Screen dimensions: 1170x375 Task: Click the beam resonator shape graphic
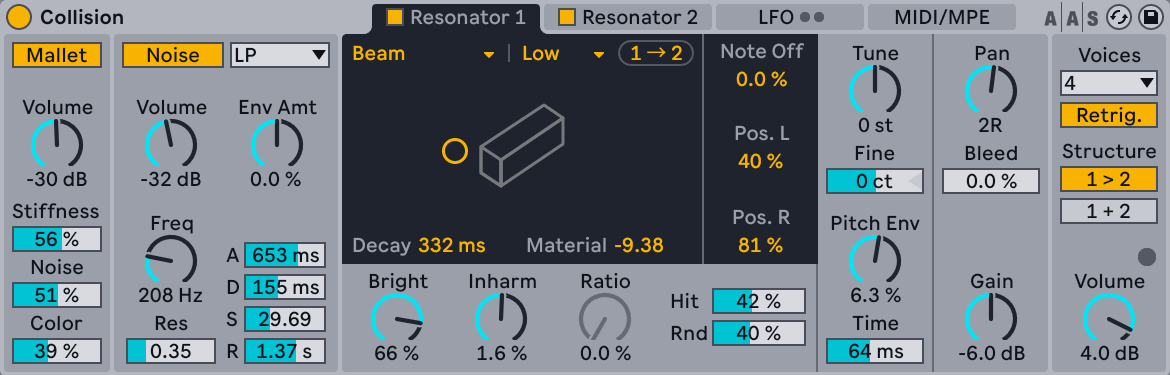(521, 145)
